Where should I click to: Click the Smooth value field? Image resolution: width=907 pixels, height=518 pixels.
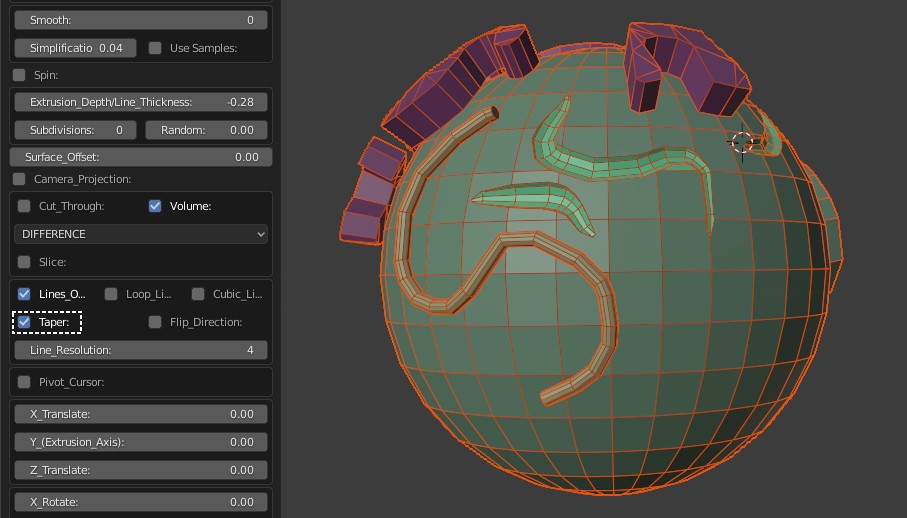pos(141,20)
